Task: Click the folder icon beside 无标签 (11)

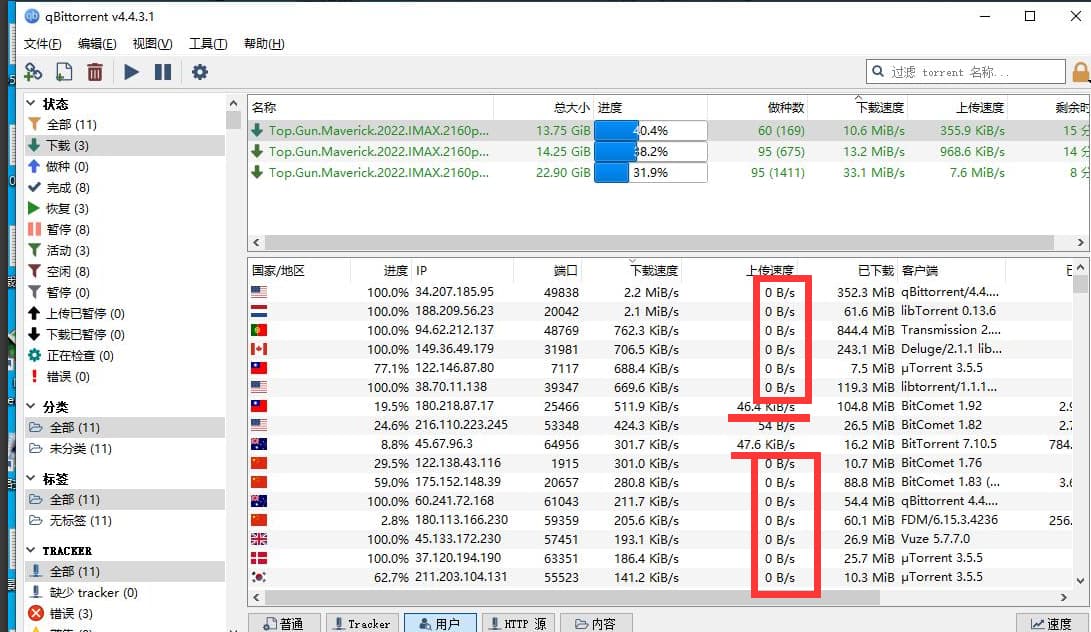Action: coord(35,520)
